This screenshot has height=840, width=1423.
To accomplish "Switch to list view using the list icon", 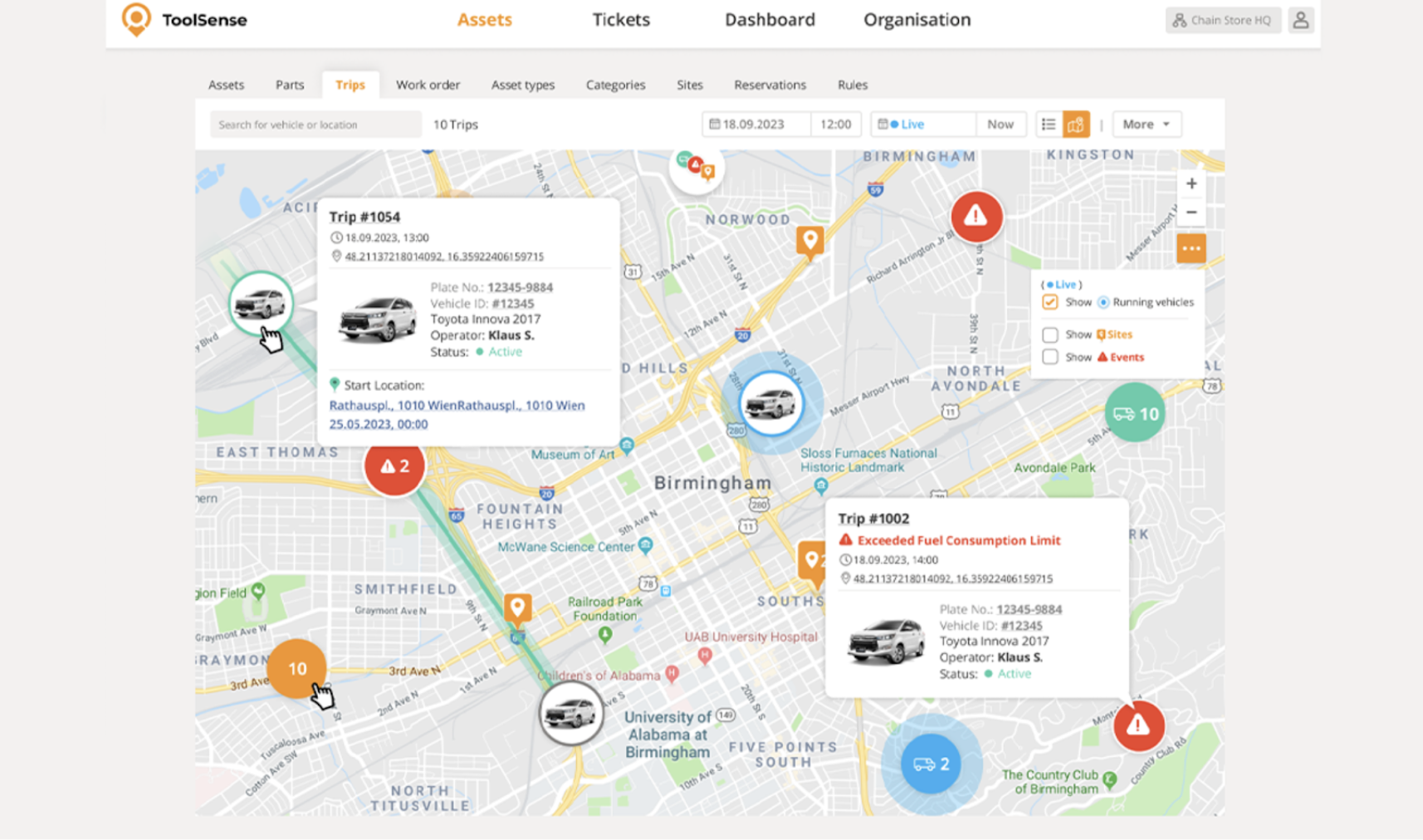I will tap(1049, 124).
